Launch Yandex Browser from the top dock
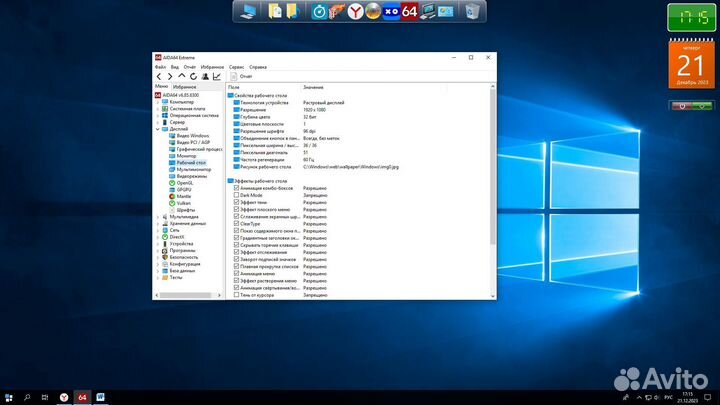Screen dimensions: 720x405 pyautogui.click(x=355, y=12)
